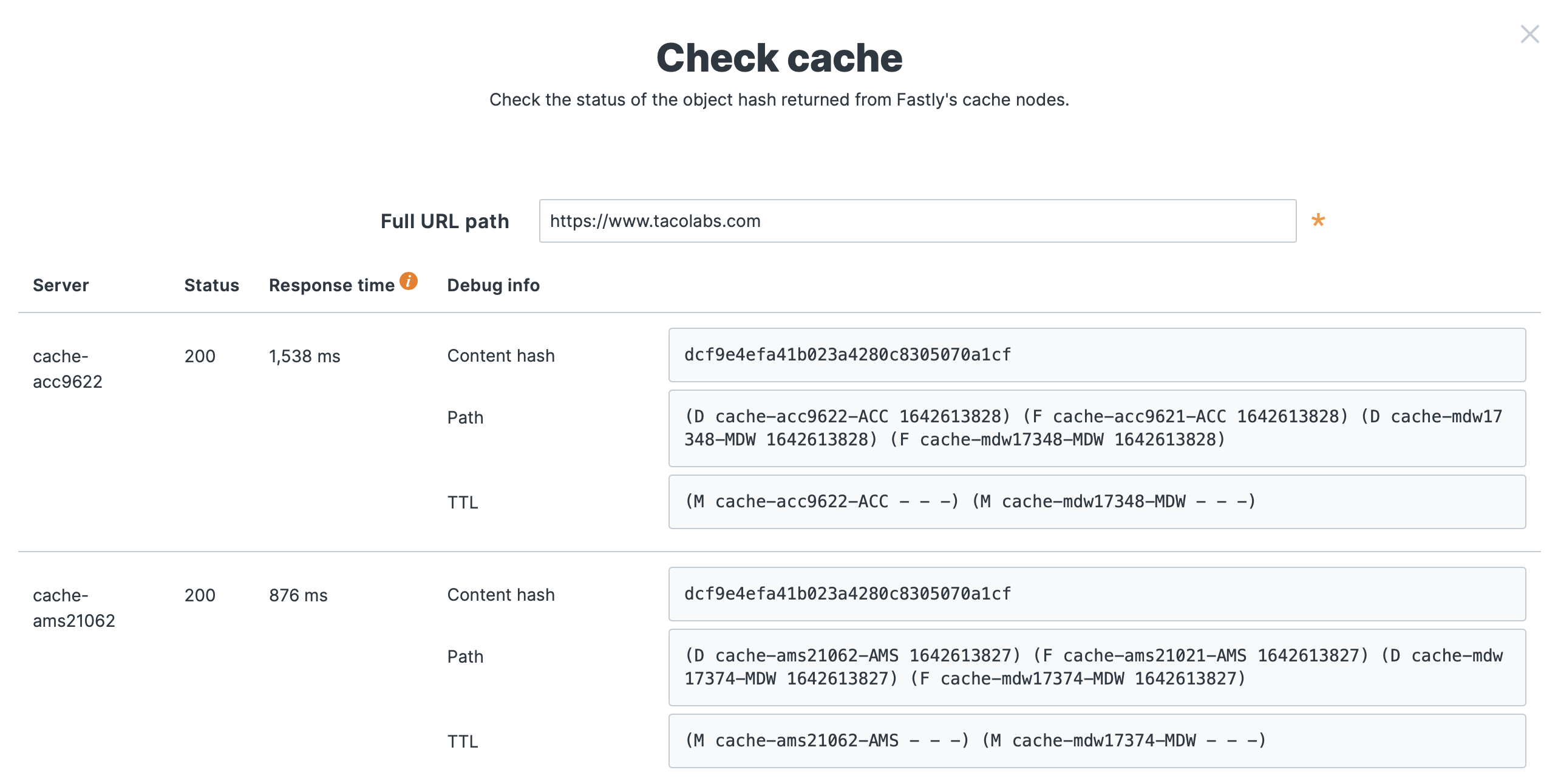
Task: Click the orange asterisk beside the URL field
Action: (1316, 221)
